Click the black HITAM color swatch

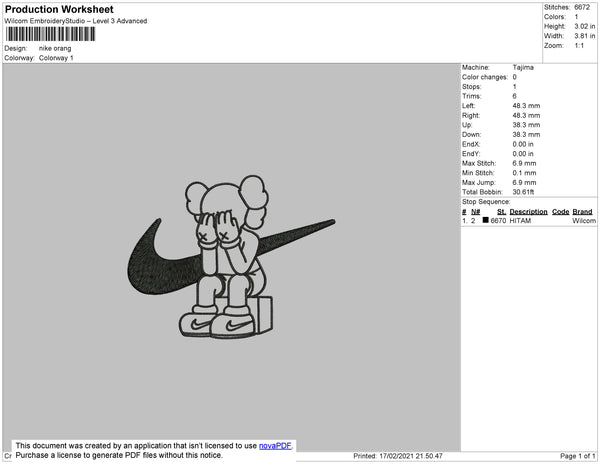(x=486, y=220)
